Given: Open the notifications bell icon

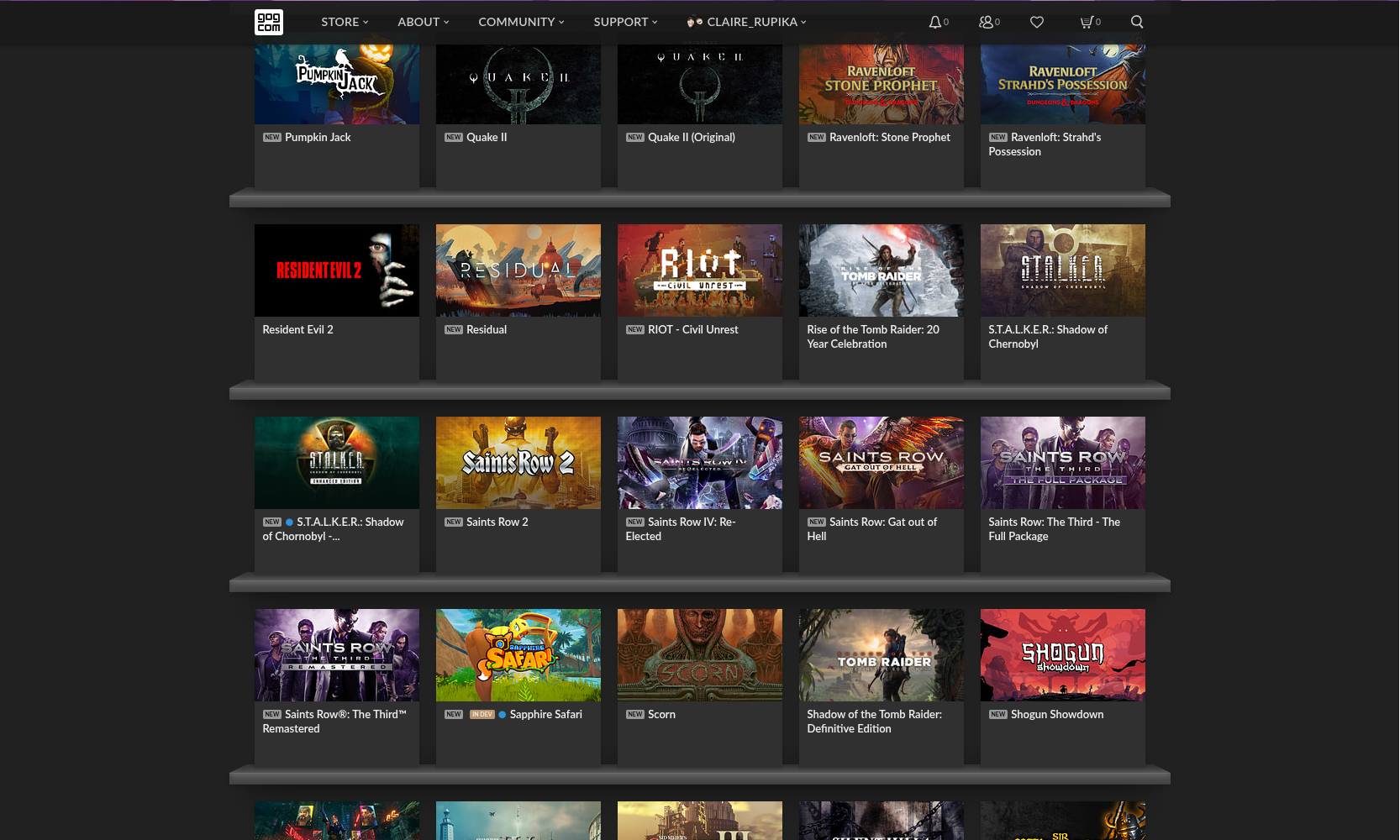Looking at the screenshot, I should point(935,22).
